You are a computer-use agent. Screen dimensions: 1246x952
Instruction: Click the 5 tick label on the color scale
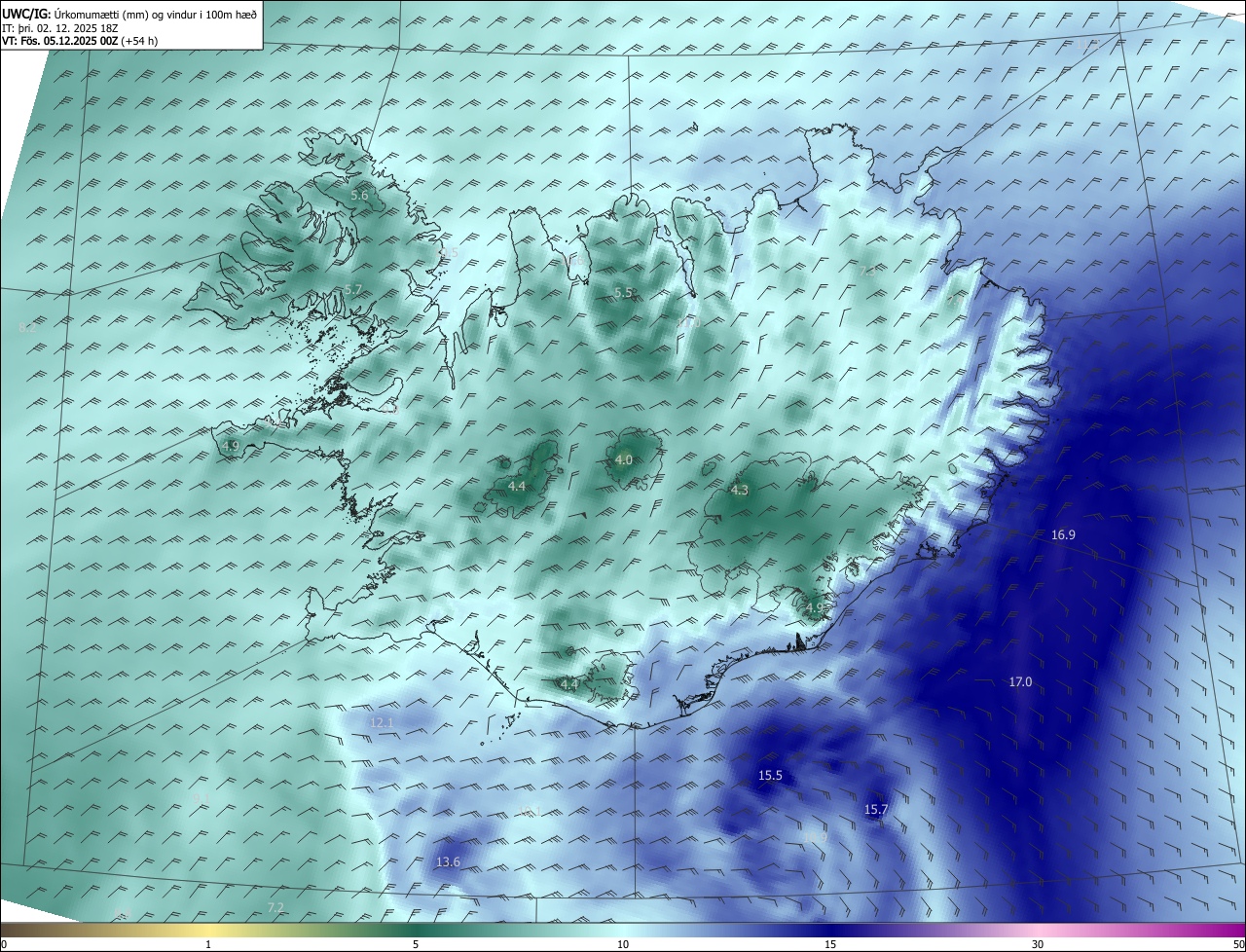(416, 944)
